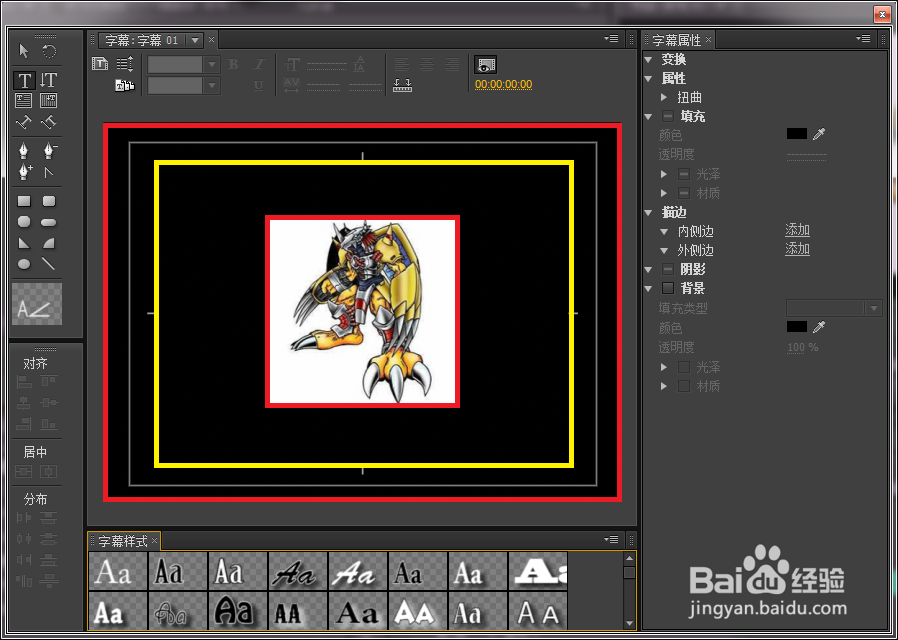The width and height of the screenshot is (898, 640).
Task: Select the Rounded Corner Rectangle tool
Action: [49, 201]
